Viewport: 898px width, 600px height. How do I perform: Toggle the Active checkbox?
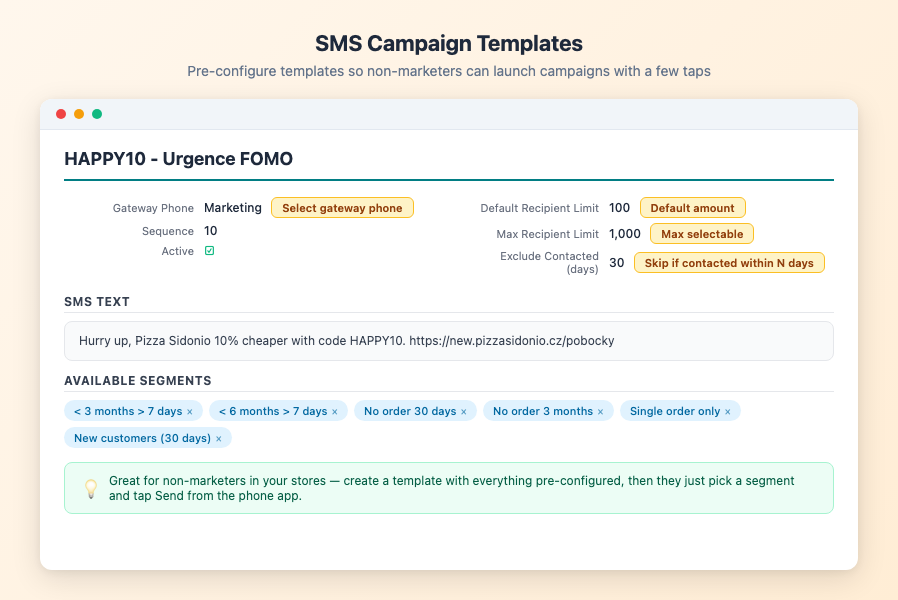(x=210, y=251)
